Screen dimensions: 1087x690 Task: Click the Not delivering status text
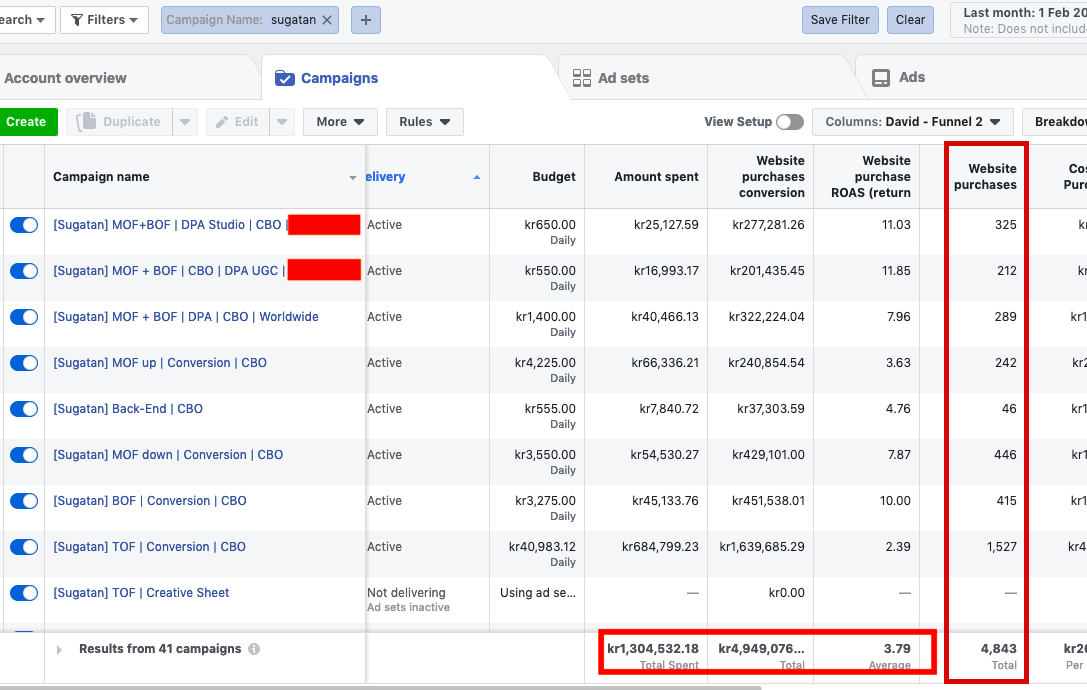(x=406, y=593)
